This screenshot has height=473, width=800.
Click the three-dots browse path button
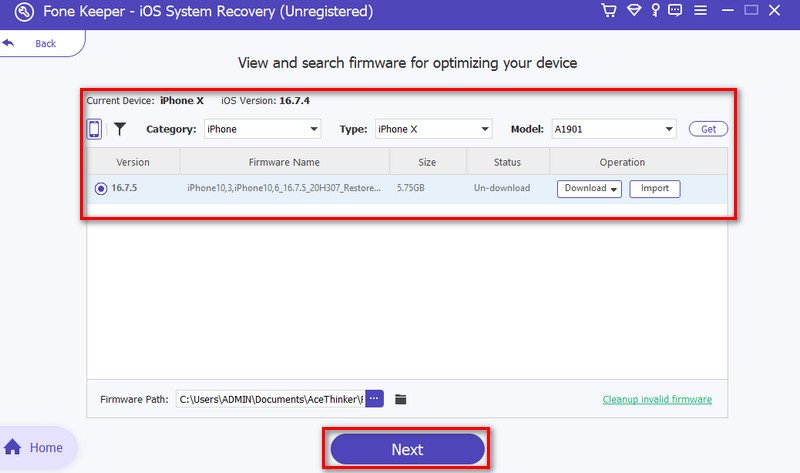(x=374, y=399)
